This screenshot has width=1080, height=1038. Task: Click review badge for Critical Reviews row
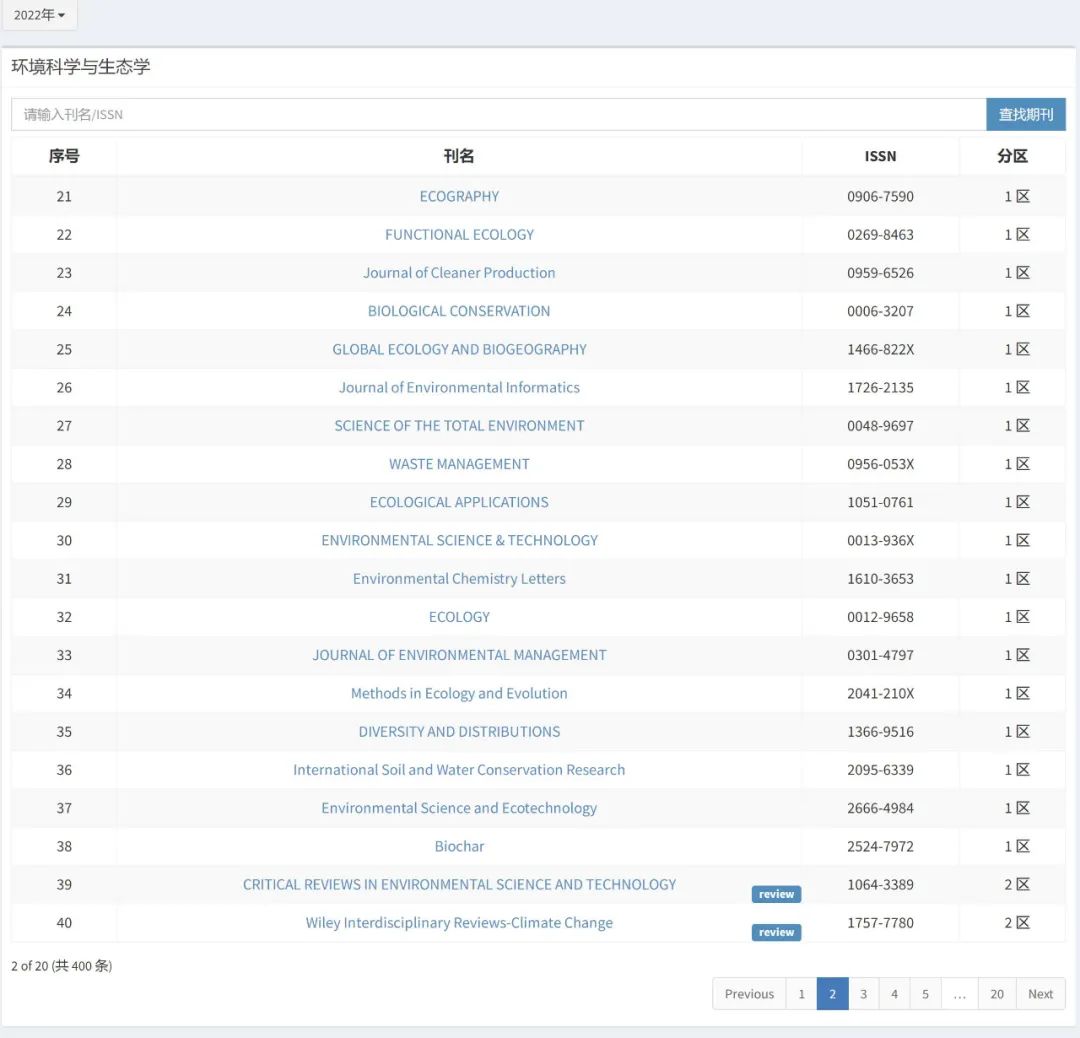coord(776,894)
